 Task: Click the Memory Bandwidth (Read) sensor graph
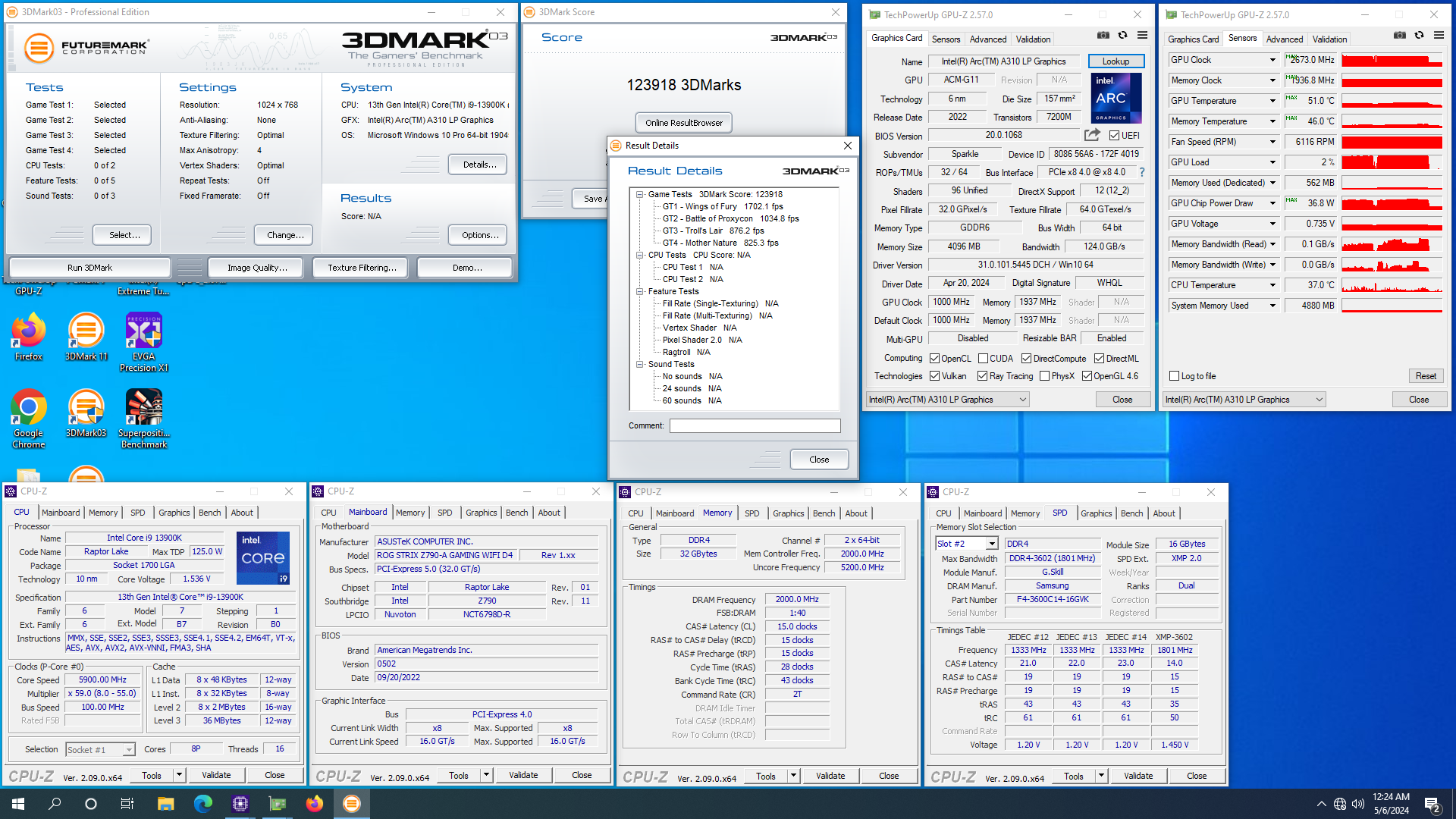pos(1392,244)
